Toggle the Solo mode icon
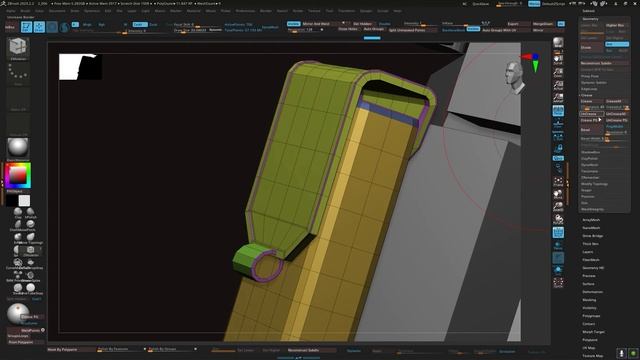Screen dimensions: 640x360 tap(558, 270)
